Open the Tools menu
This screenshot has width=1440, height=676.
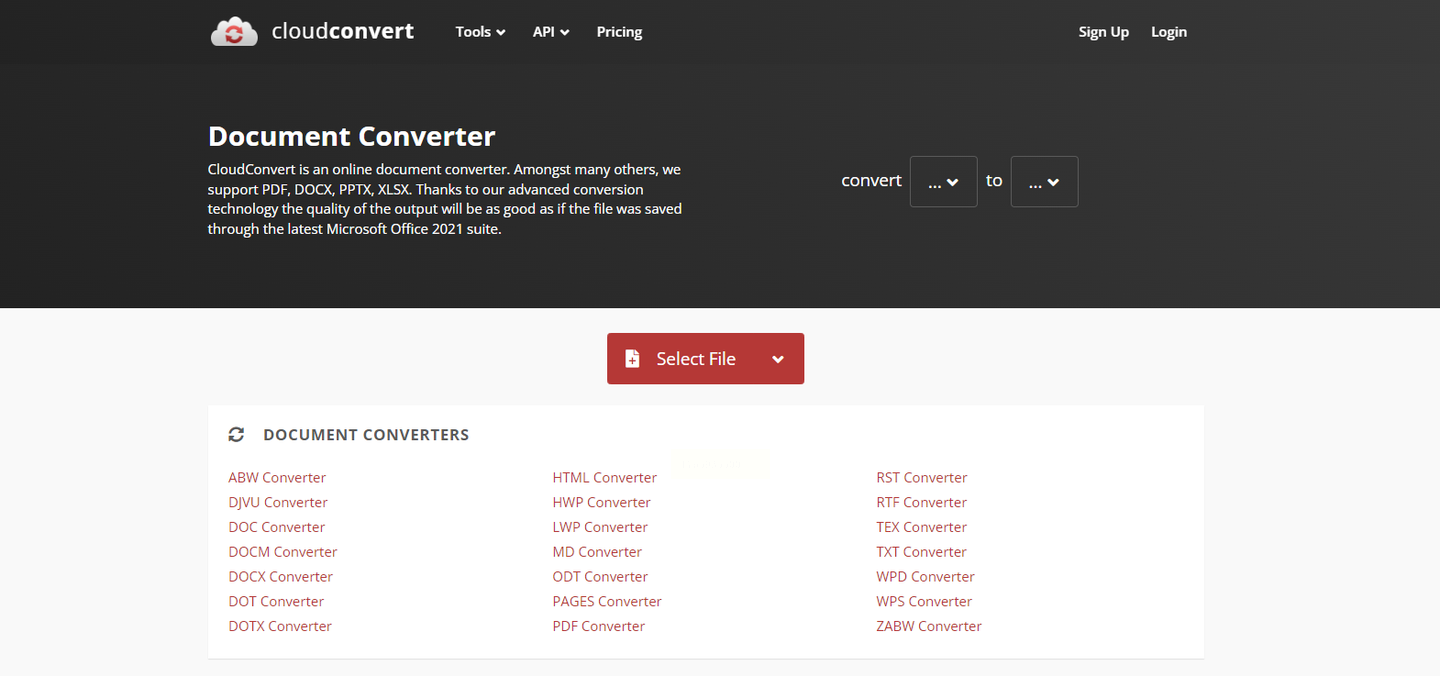(x=480, y=32)
